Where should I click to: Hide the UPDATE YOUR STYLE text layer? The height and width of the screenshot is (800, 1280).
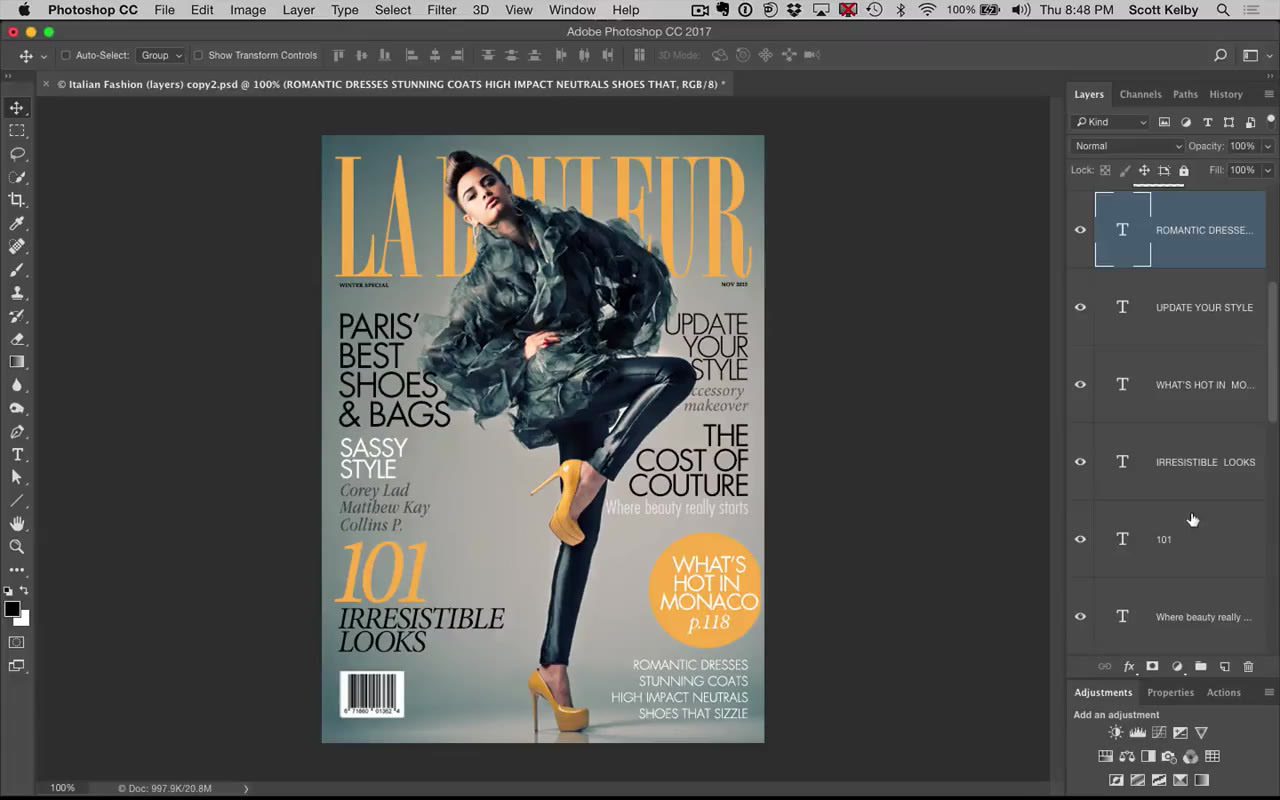1080,307
